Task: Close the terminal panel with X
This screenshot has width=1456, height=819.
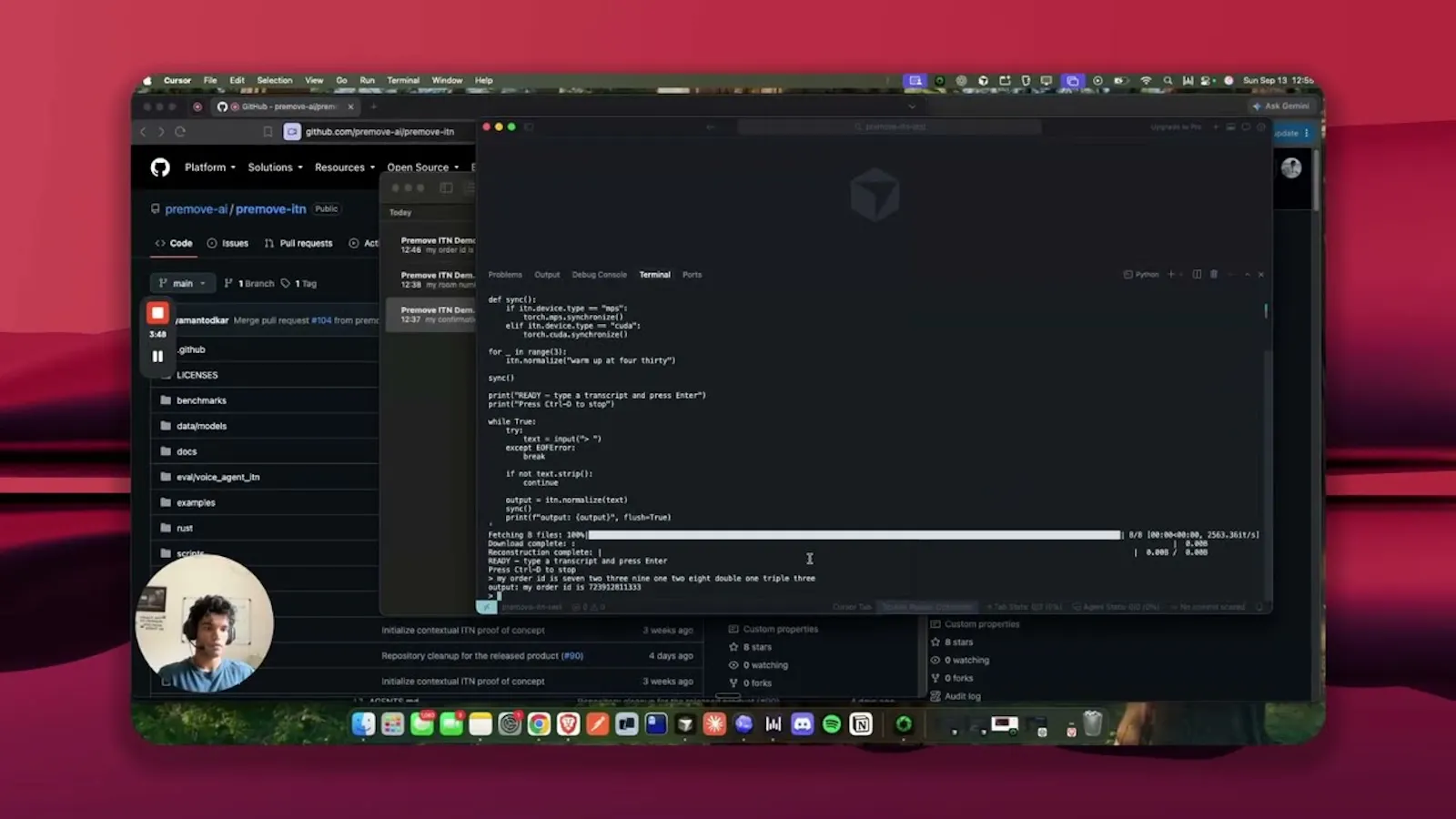Action: coord(1260,274)
